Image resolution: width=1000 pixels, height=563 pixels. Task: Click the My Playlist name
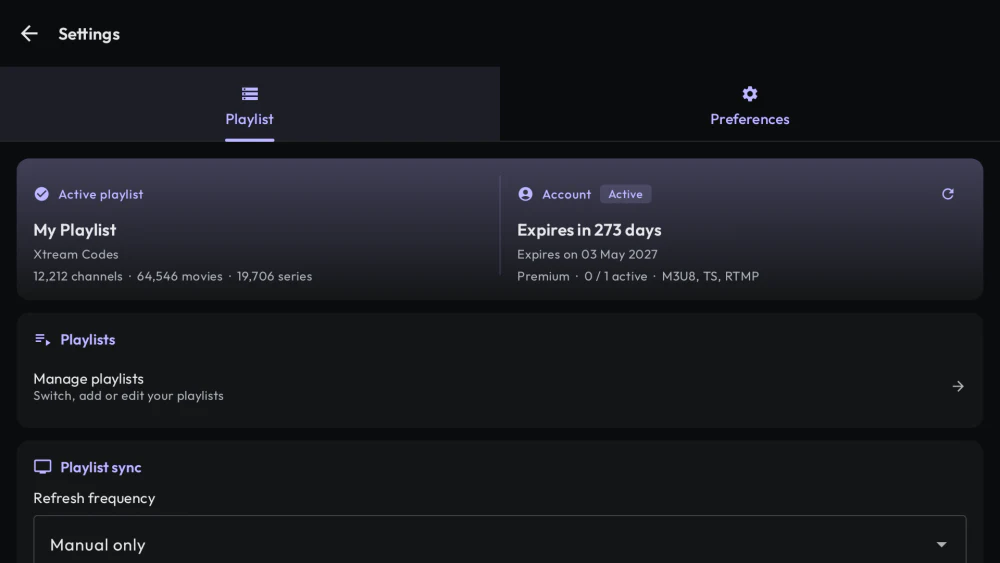[x=75, y=230]
